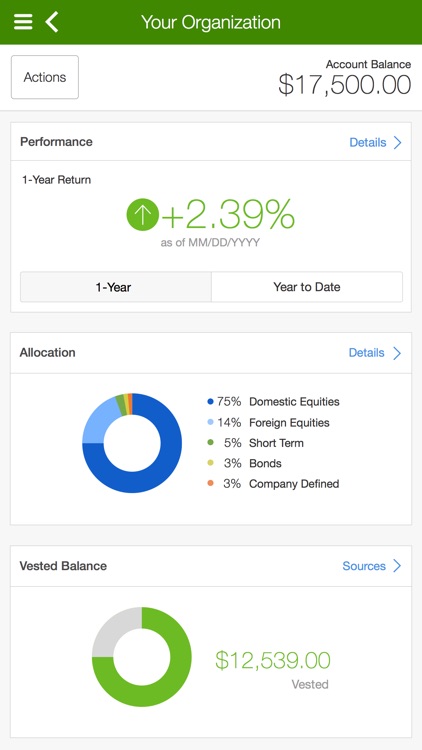Screen dimensions: 422x750
Task: Tap the $12,539.00 vested amount
Action: (x=273, y=661)
